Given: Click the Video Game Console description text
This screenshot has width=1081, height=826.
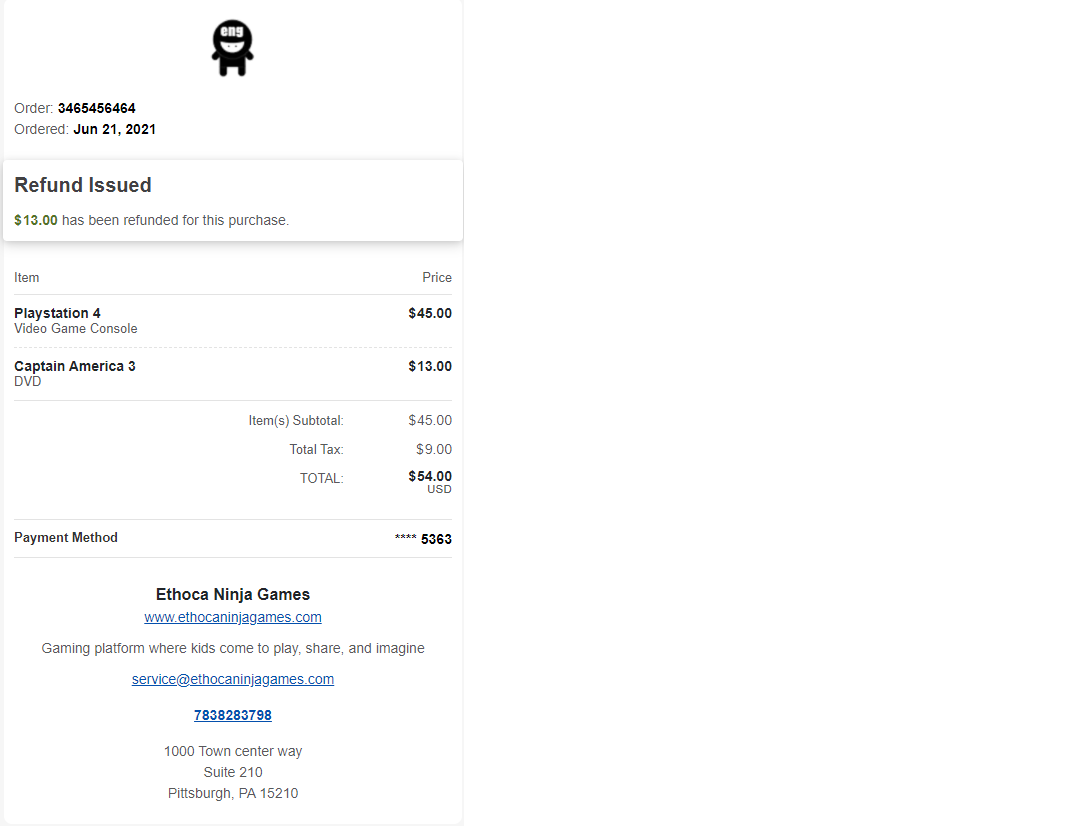Looking at the screenshot, I should (76, 329).
